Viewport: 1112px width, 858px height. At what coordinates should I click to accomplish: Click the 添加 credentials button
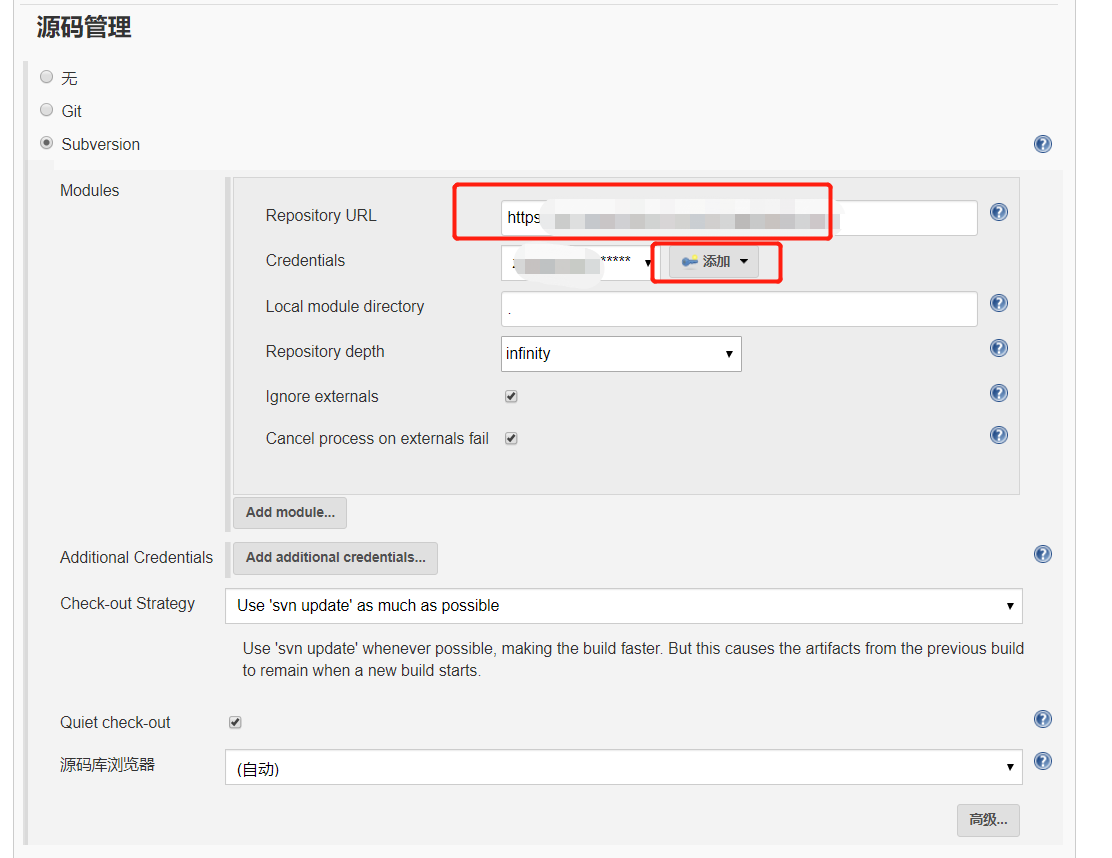click(713, 262)
